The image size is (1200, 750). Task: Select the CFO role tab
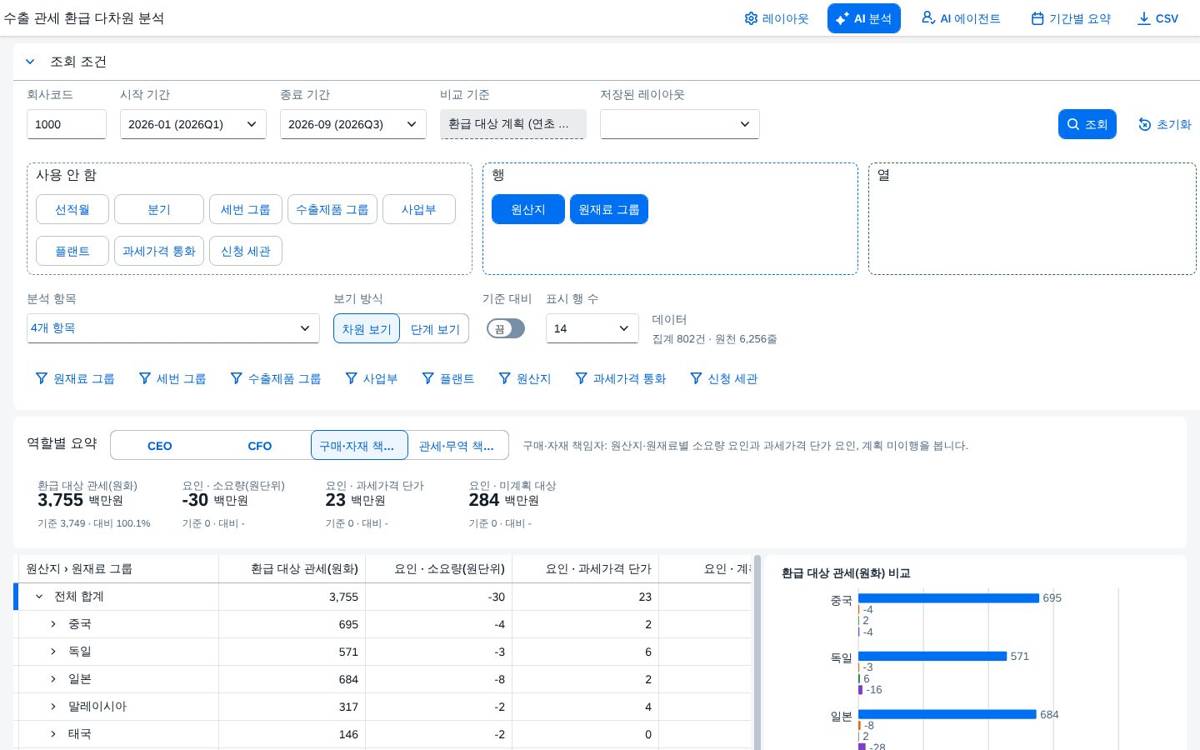[260, 445]
